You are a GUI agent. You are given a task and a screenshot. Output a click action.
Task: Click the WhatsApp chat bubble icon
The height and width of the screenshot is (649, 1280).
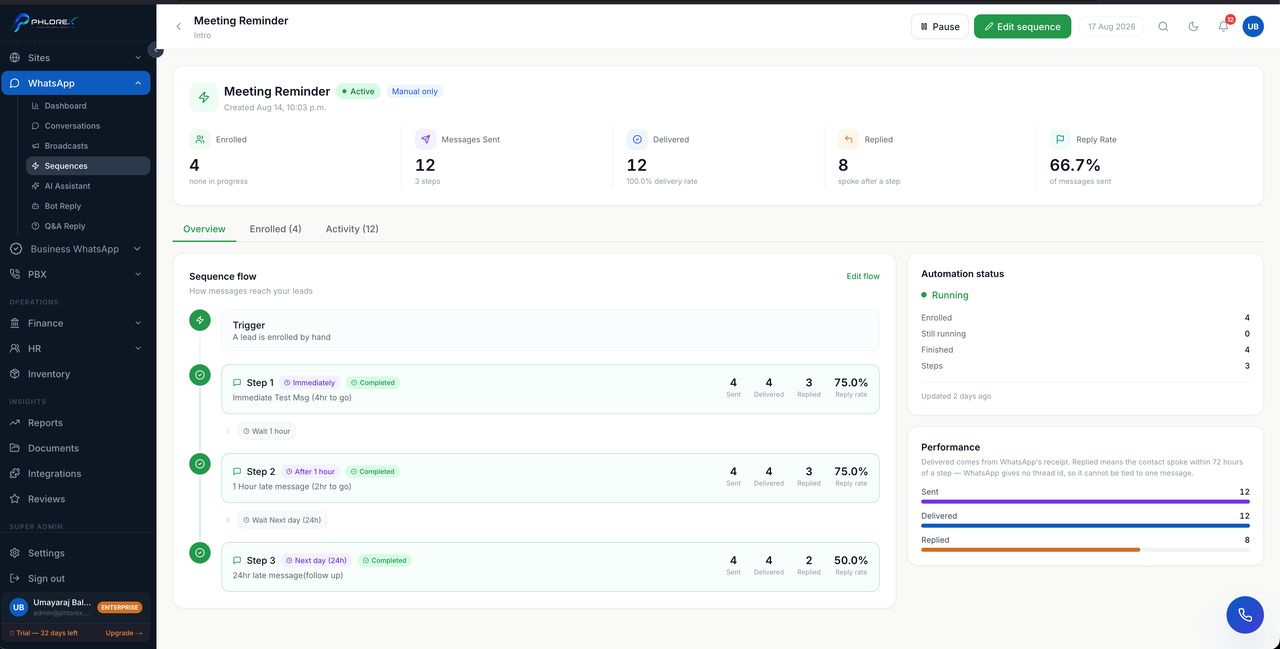(15, 83)
